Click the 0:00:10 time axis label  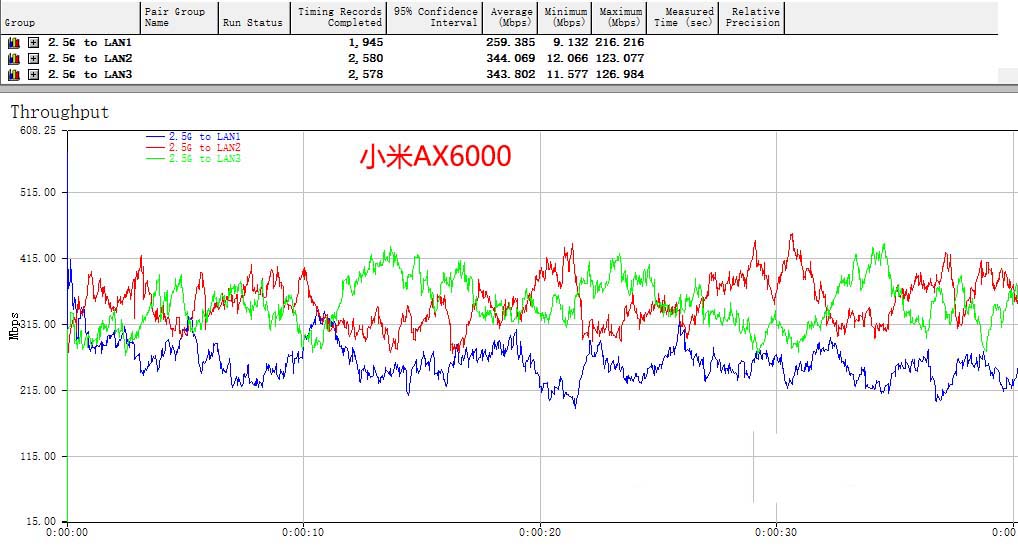[x=303, y=533]
